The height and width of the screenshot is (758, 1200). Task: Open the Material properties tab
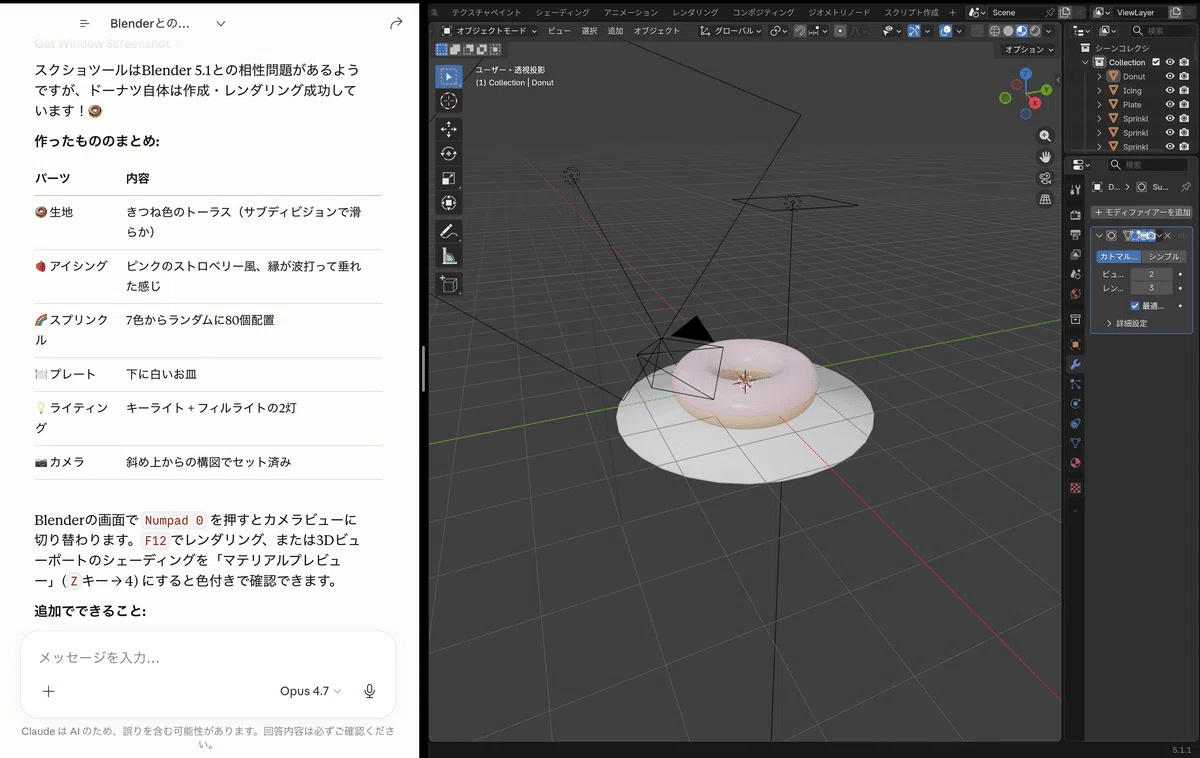pyautogui.click(x=1076, y=463)
